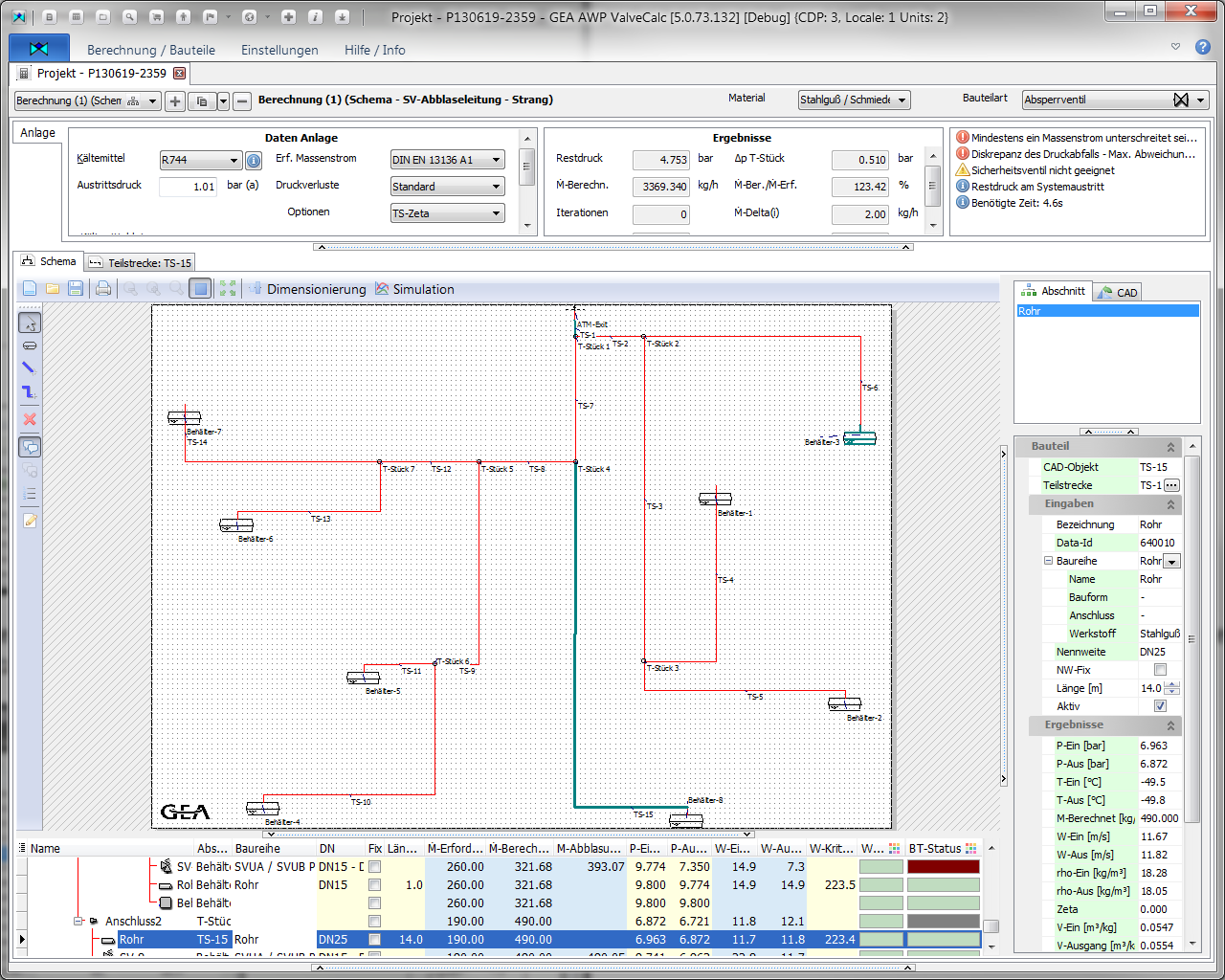
Task: Open a schema file with folder icon
Action: 53,289
